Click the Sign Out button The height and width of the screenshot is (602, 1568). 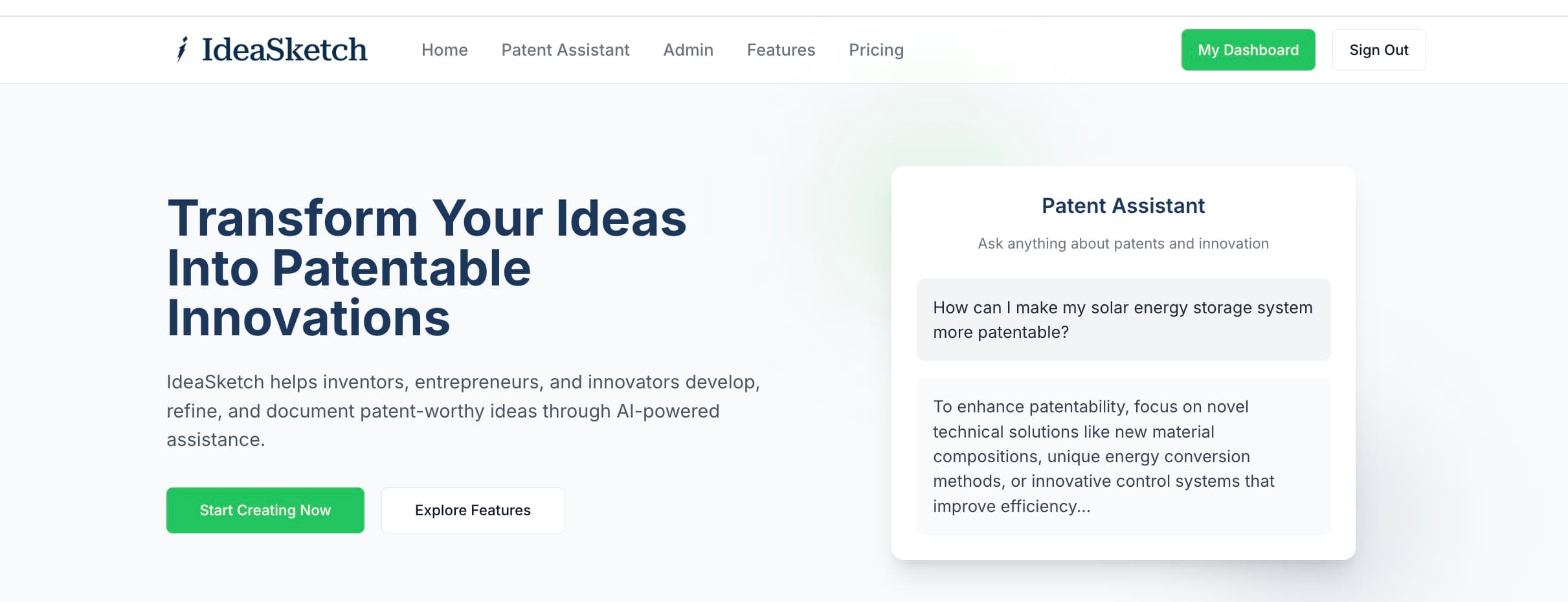click(1378, 50)
